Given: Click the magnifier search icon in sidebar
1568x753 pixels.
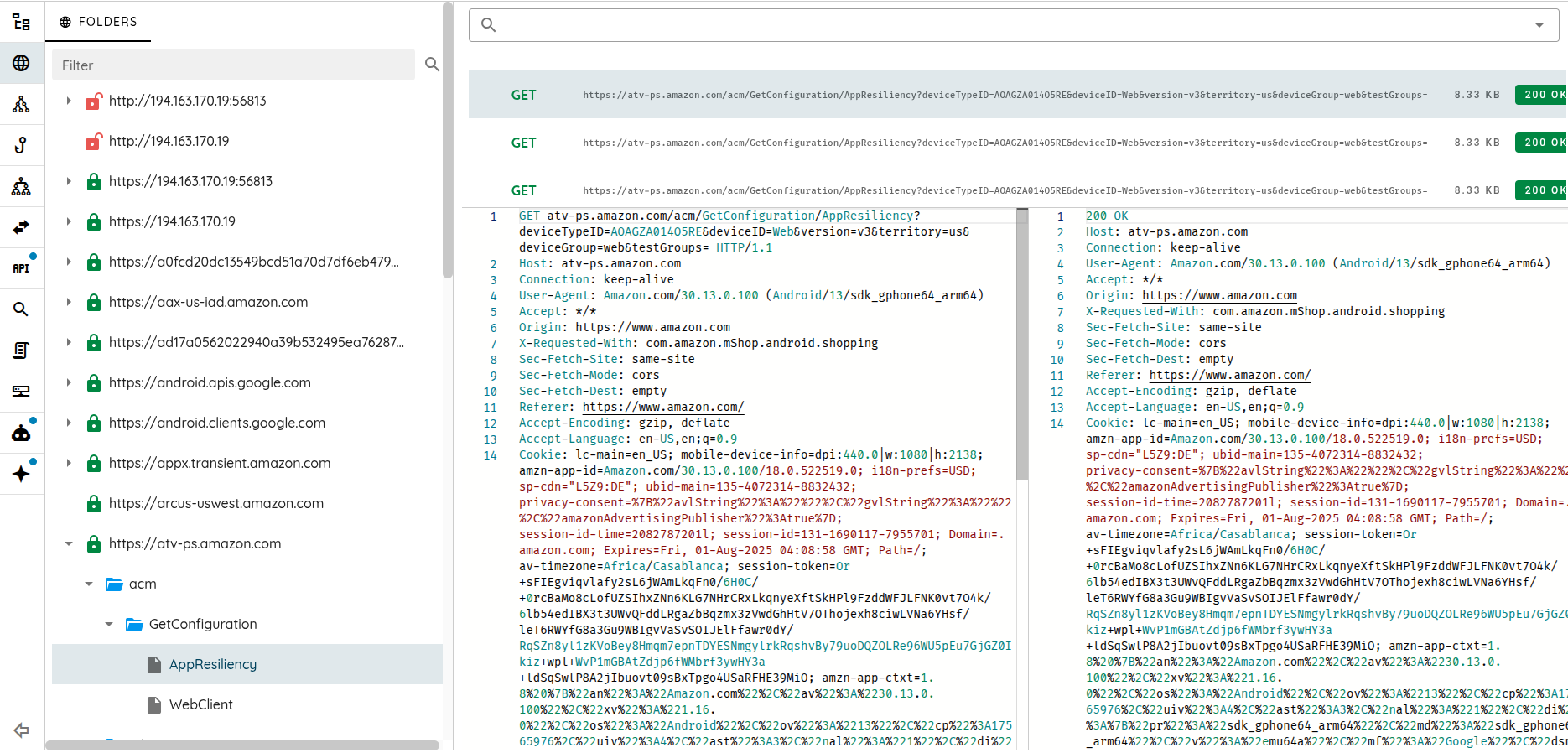Looking at the screenshot, I should (x=21, y=309).
